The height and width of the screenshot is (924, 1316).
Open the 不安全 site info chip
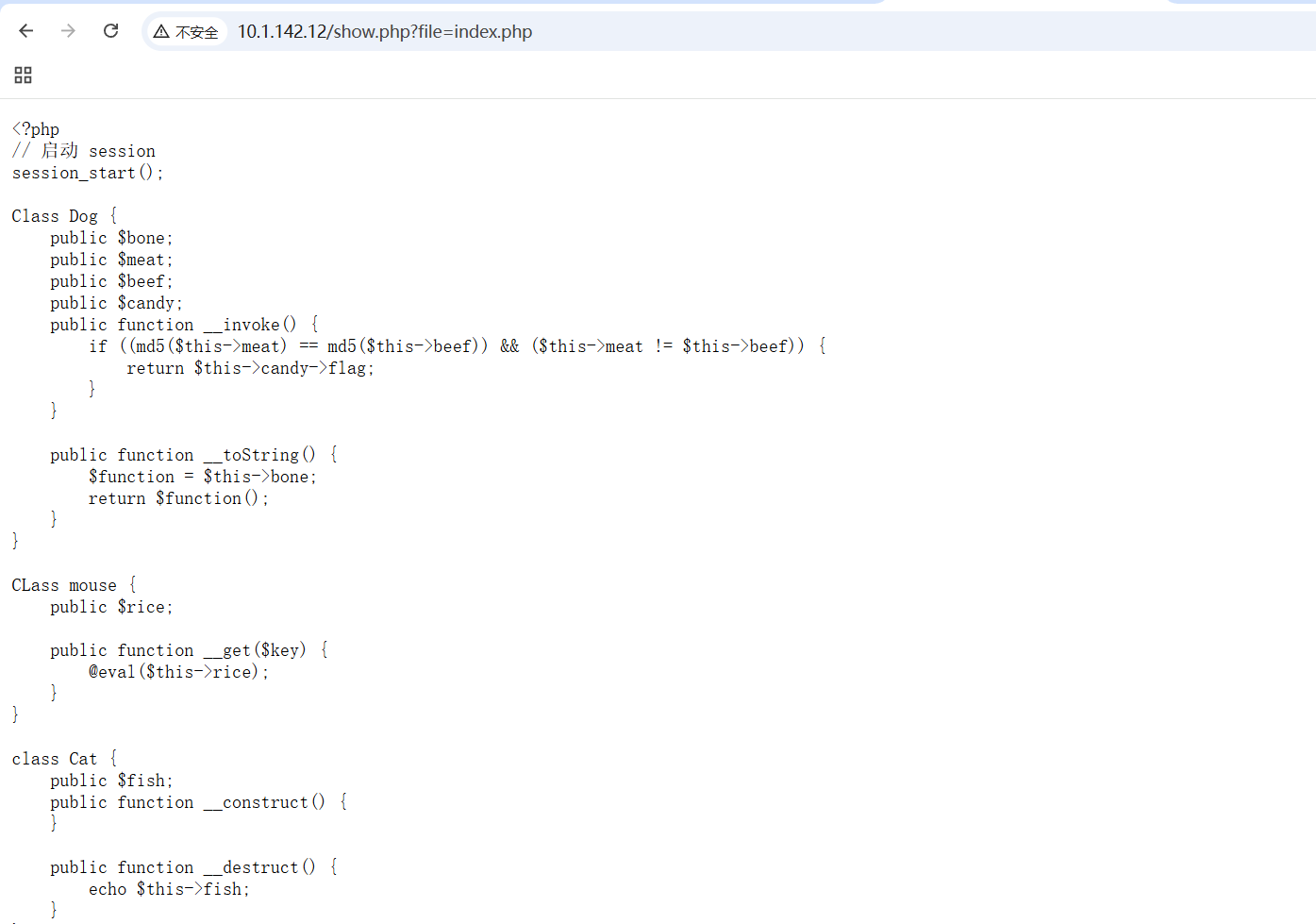click(187, 32)
